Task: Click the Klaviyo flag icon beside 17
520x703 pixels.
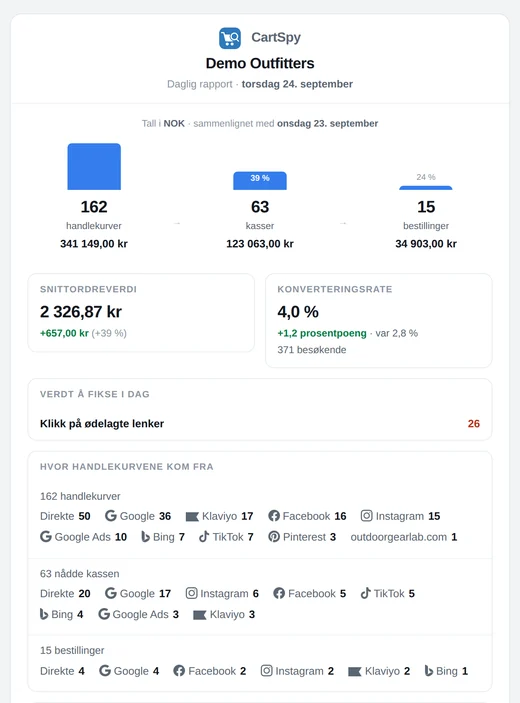Action: coord(192,516)
